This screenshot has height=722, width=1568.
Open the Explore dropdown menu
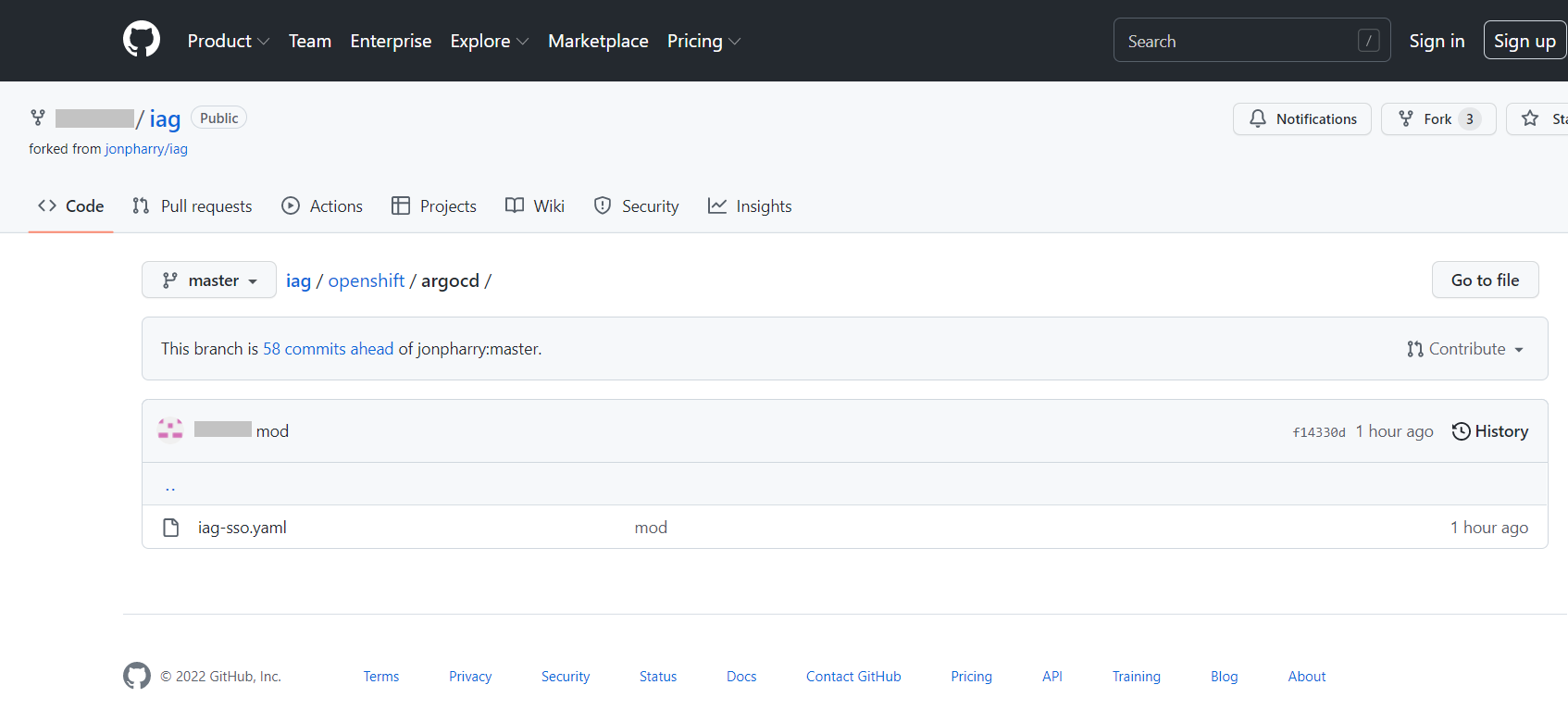490,41
